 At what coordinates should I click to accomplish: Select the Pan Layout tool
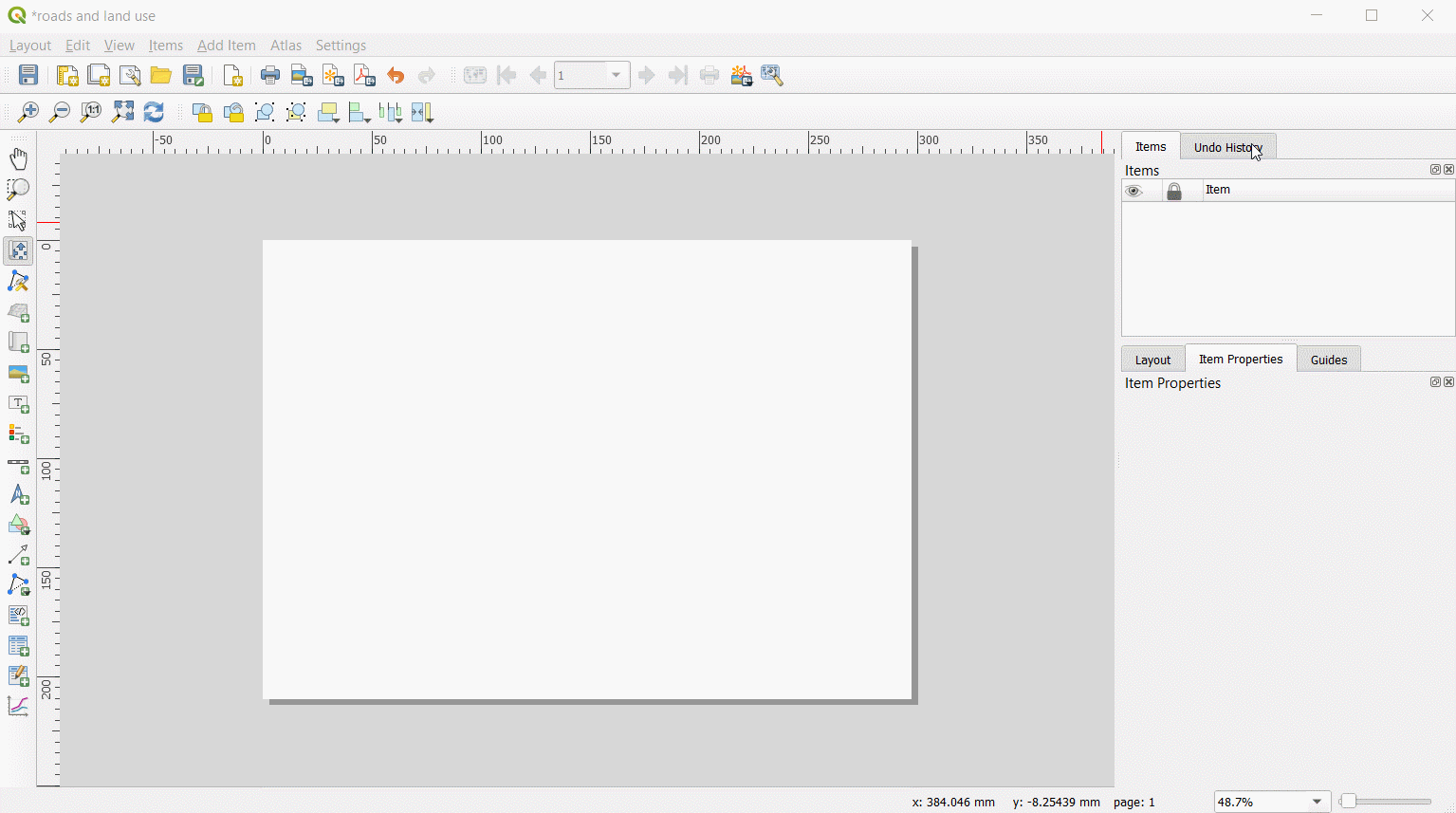point(19,159)
